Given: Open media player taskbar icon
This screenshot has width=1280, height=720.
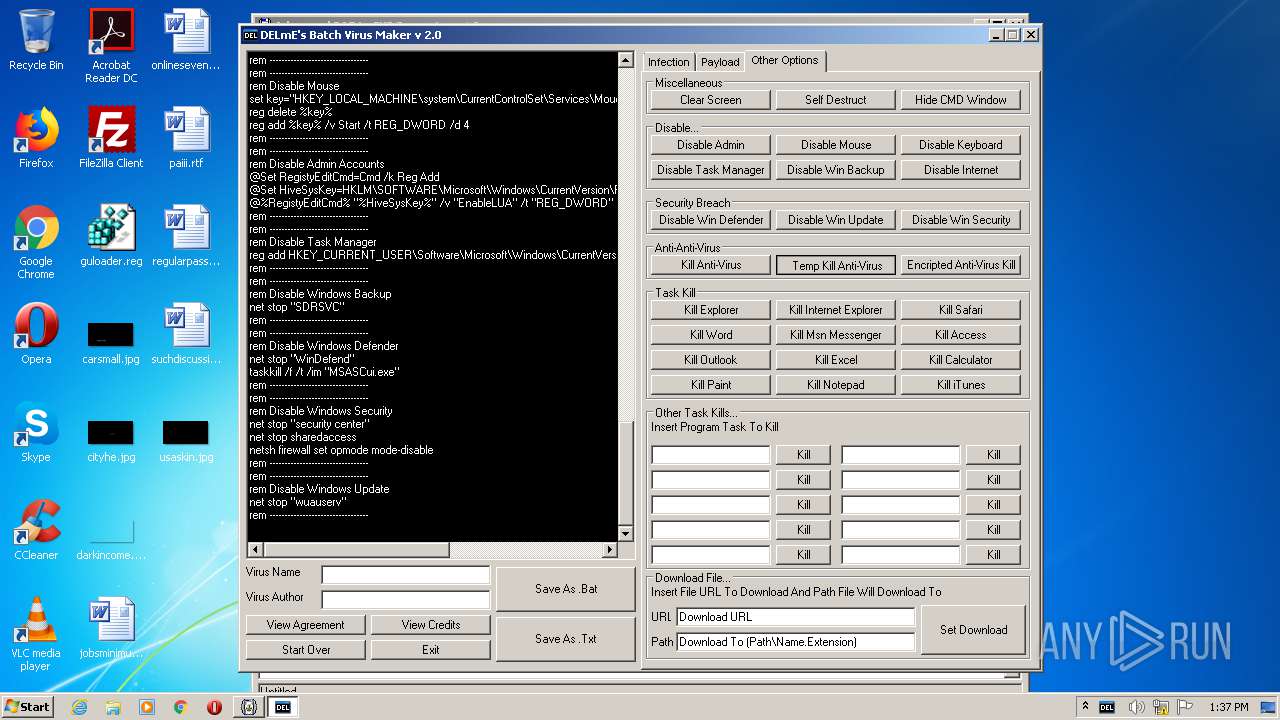Looking at the screenshot, I should (x=147, y=707).
